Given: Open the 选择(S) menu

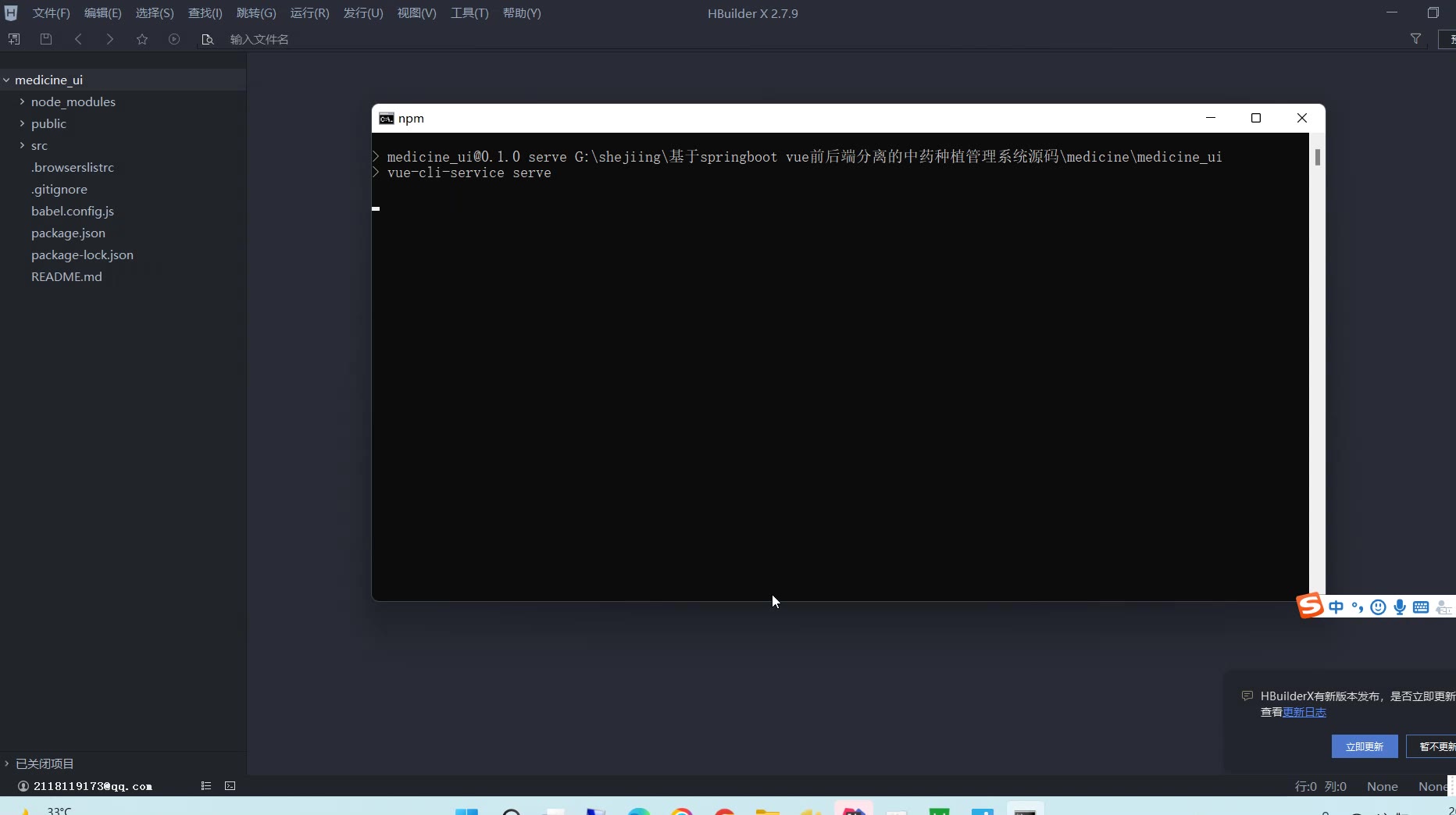Looking at the screenshot, I should tap(155, 13).
